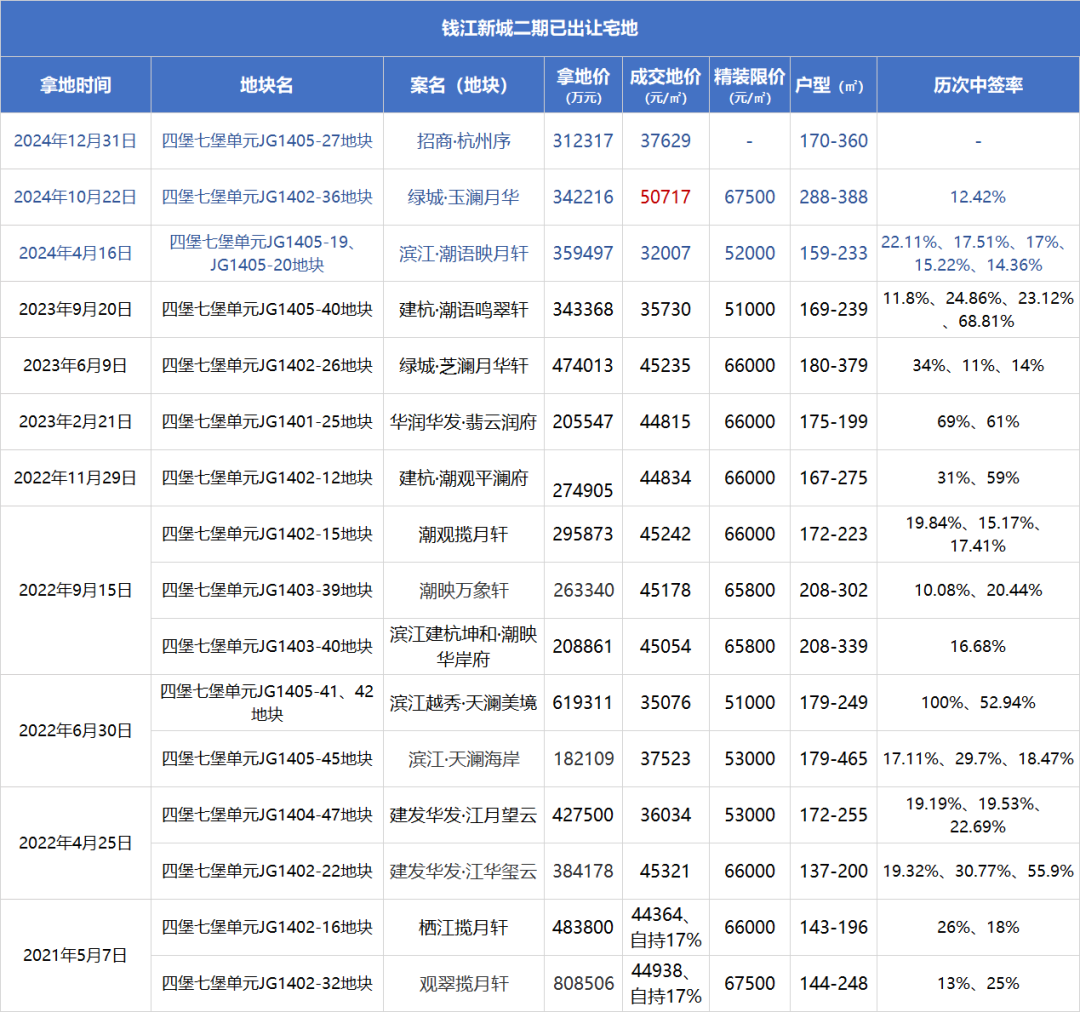Click the land price 312317
This screenshot has height=1012, width=1080.
tap(583, 141)
